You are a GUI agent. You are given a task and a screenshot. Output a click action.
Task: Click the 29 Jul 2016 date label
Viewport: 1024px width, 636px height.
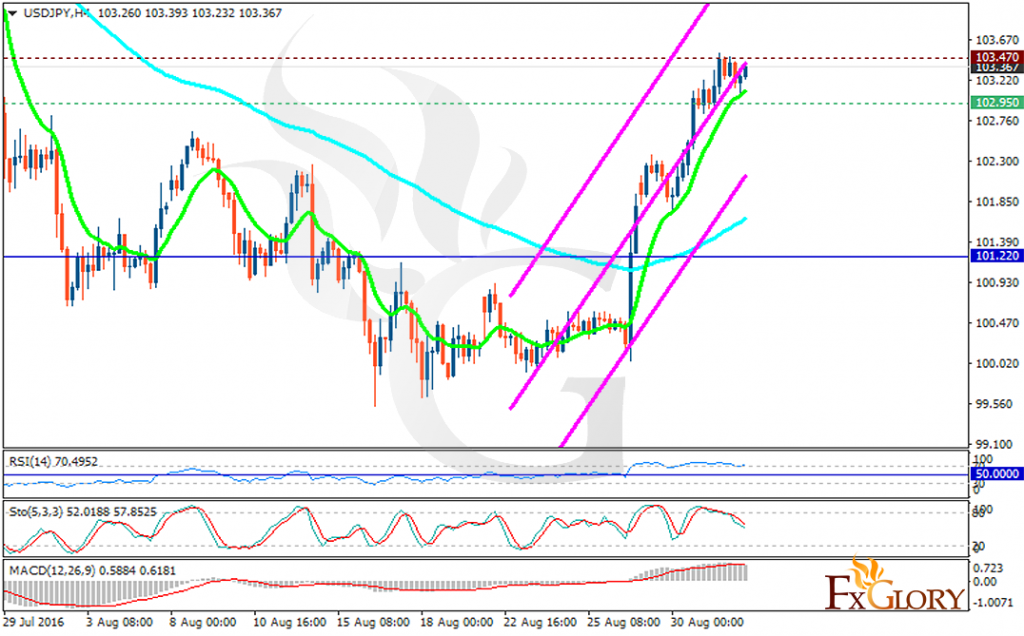34,622
